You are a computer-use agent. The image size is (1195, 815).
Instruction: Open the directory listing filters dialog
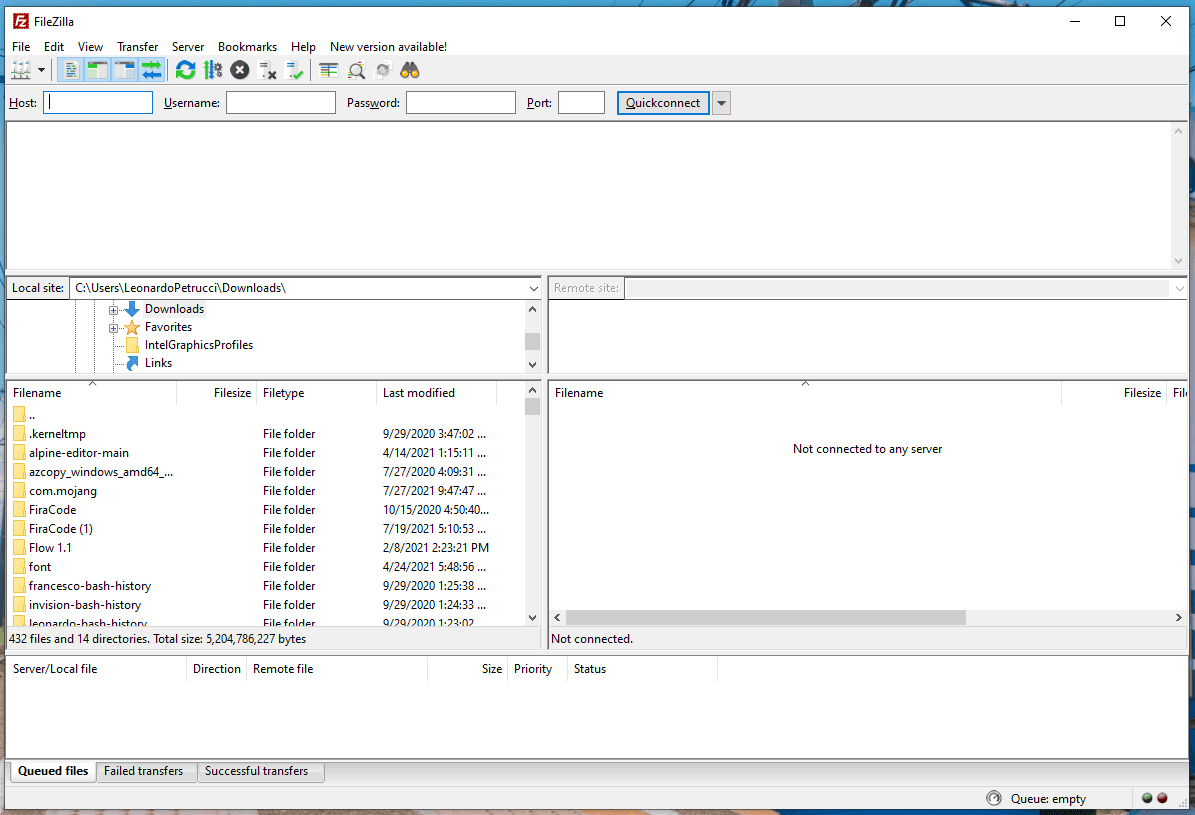click(329, 70)
